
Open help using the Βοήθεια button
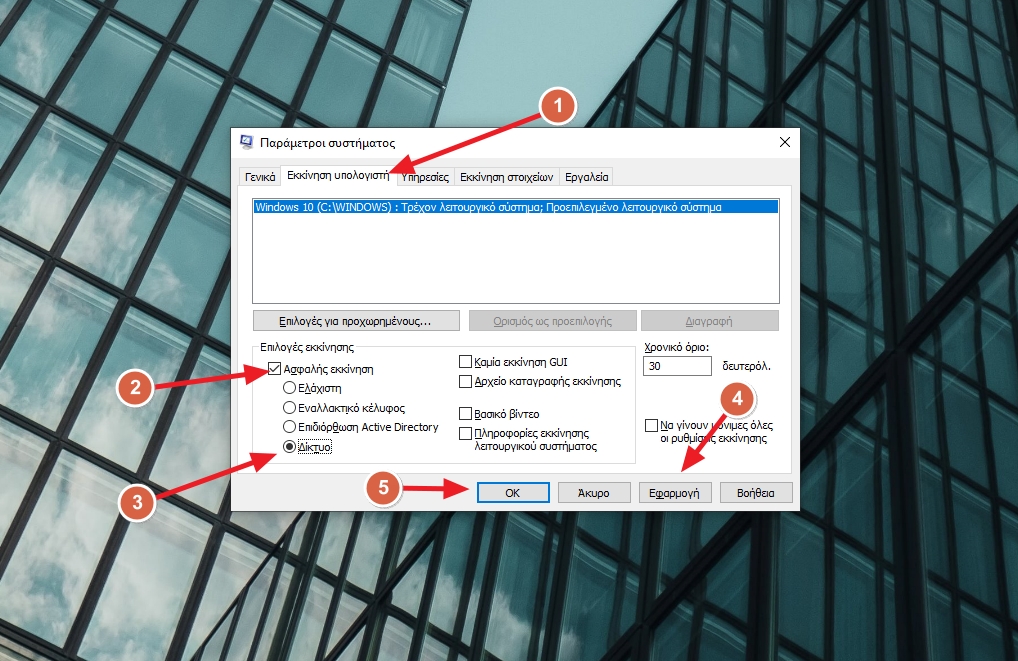[756, 492]
